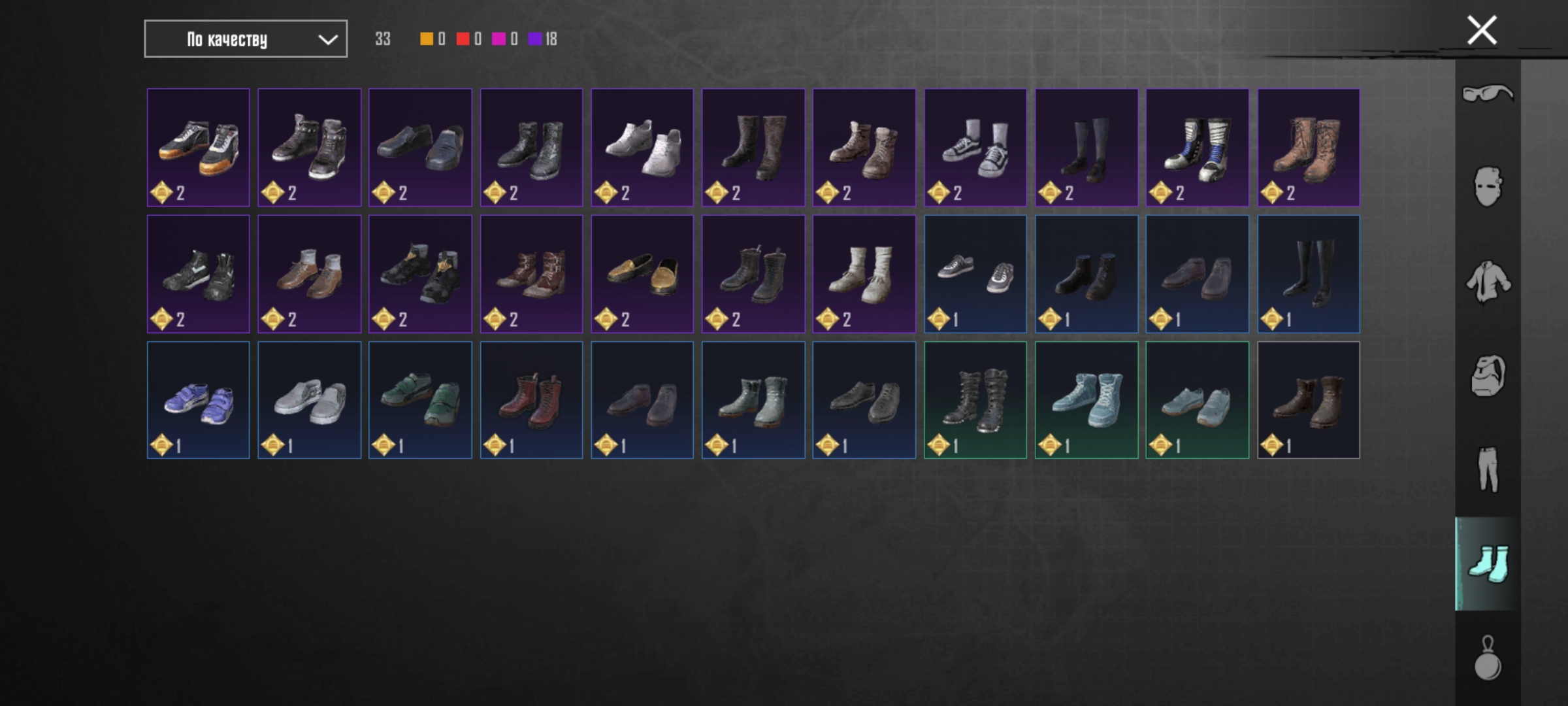The image size is (1568, 706).
Task: Close the inventory screen with X
Action: pyautogui.click(x=1482, y=30)
